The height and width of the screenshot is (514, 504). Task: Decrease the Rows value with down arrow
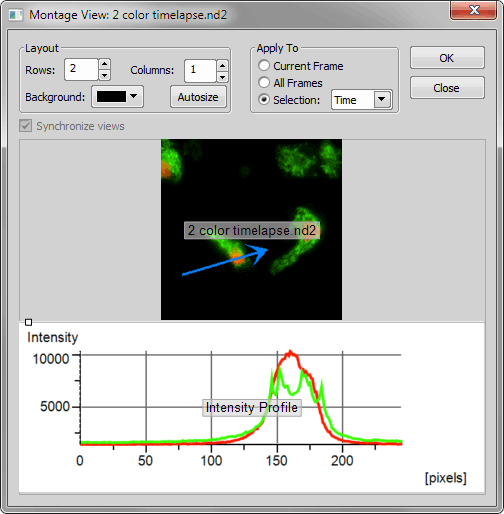[x=105, y=75]
